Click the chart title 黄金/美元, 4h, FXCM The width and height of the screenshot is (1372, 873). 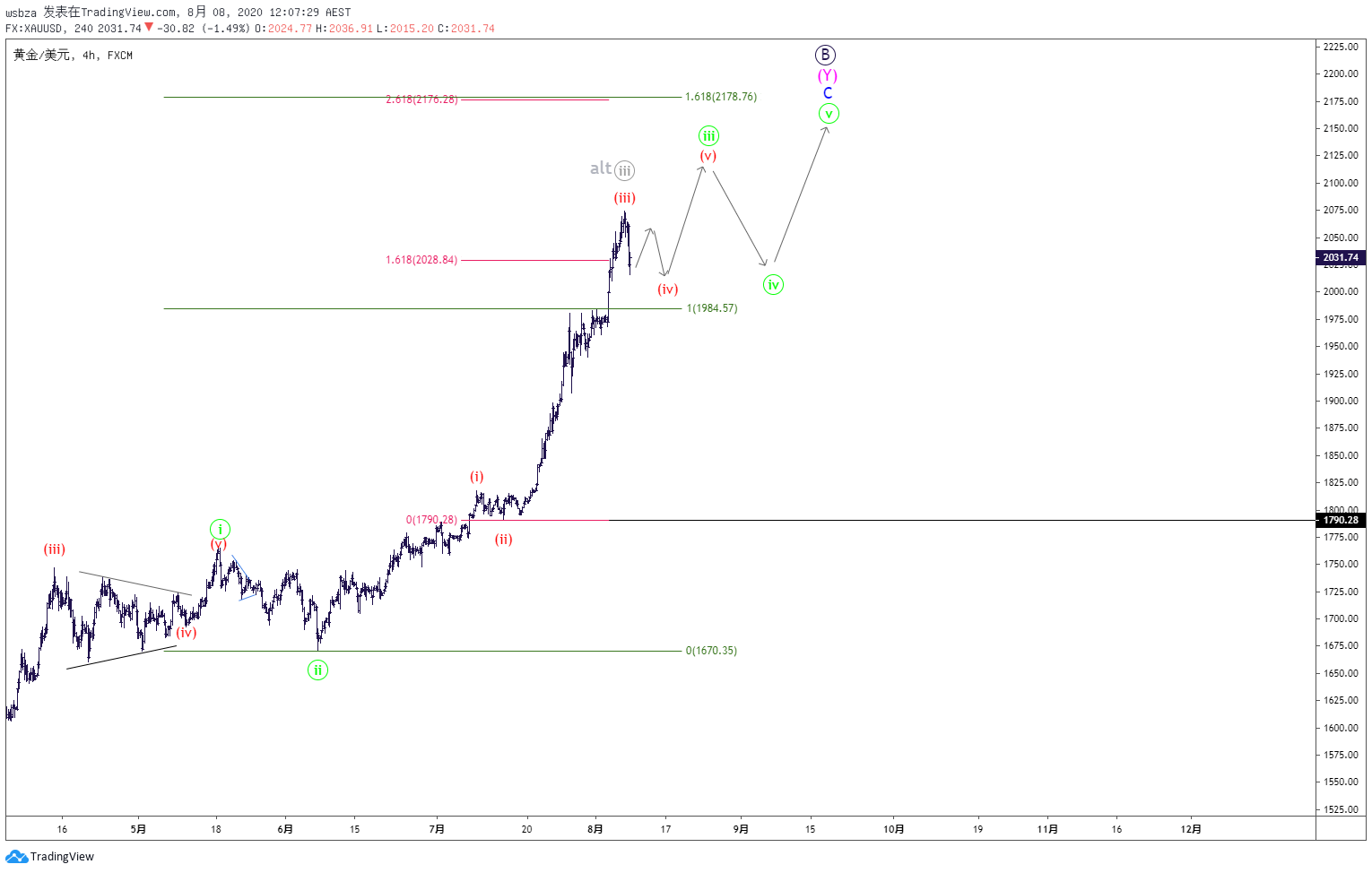pos(73,56)
